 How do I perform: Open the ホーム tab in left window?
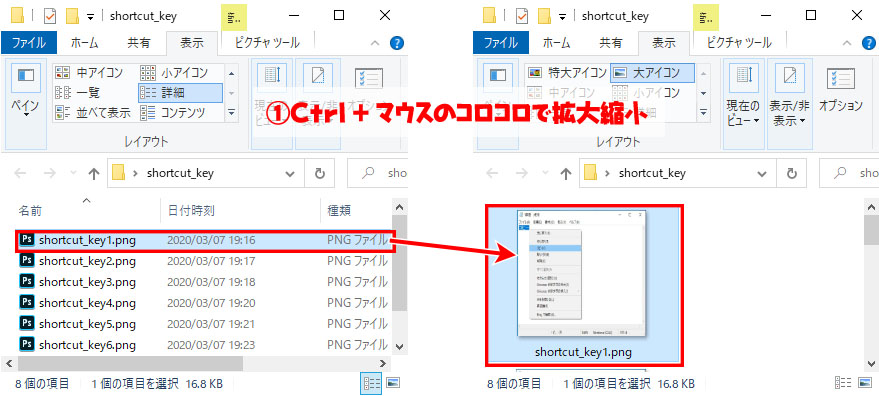click(x=85, y=43)
